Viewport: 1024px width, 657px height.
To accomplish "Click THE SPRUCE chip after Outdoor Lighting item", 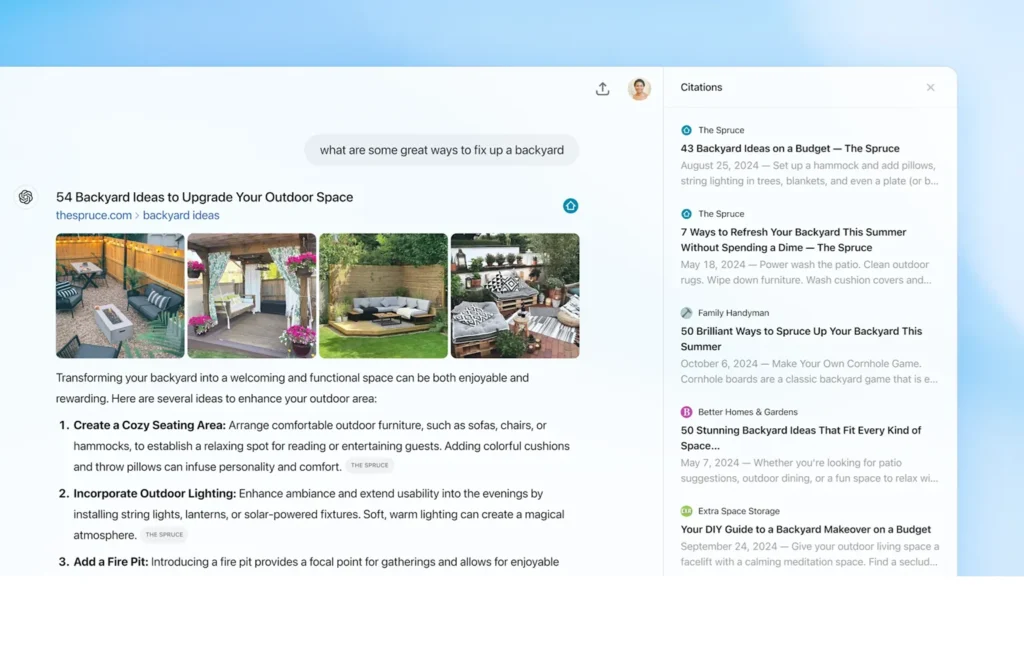I will tap(164, 534).
